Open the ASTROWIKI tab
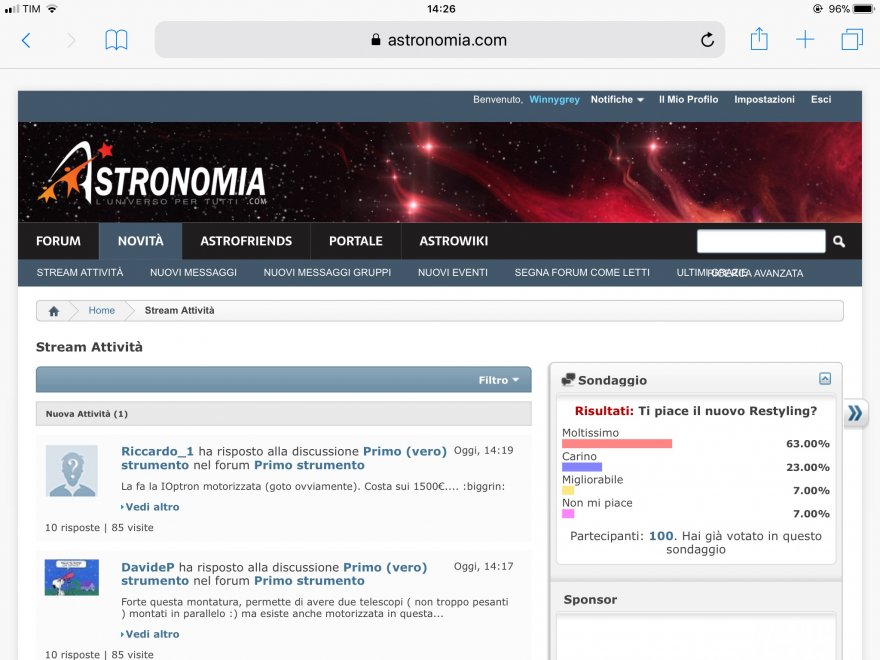Screen dimensions: 880x660 point(453,241)
